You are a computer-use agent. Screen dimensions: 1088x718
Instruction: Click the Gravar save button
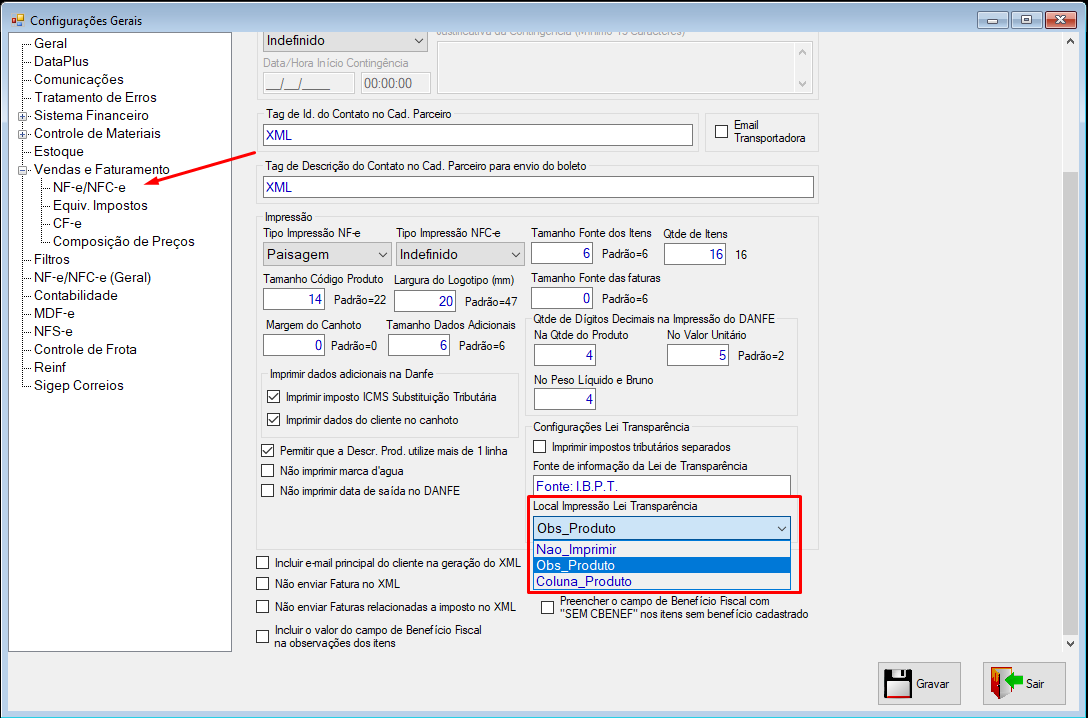click(919, 683)
